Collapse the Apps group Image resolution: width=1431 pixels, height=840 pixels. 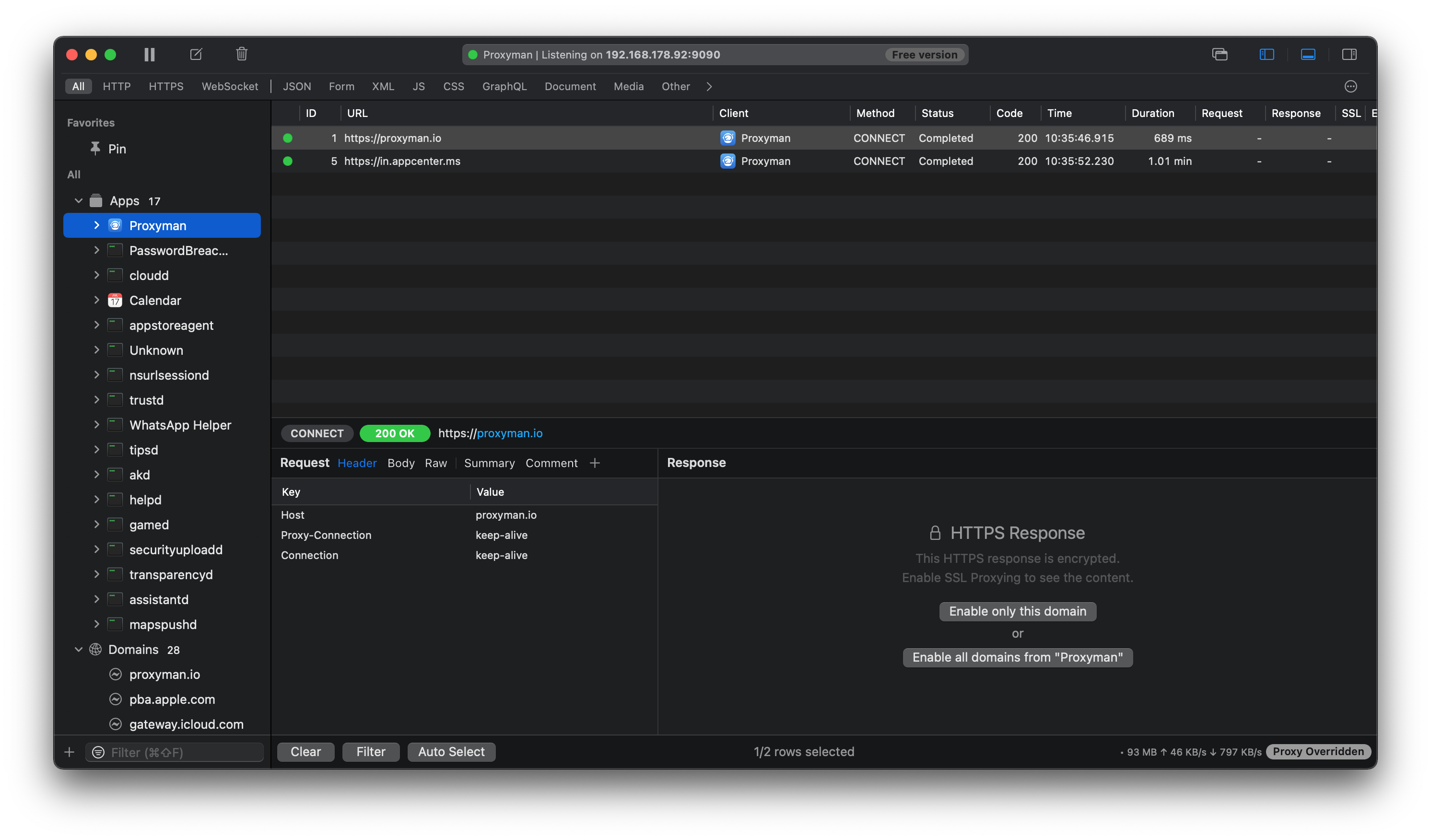pyautogui.click(x=78, y=201)
